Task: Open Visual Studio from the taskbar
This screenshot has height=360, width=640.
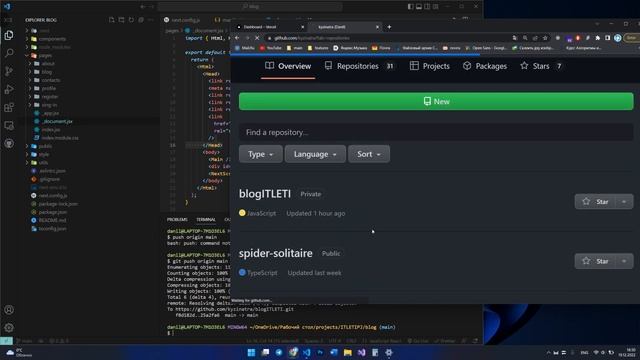Action: pyautogui.click(x=361, y=352)
